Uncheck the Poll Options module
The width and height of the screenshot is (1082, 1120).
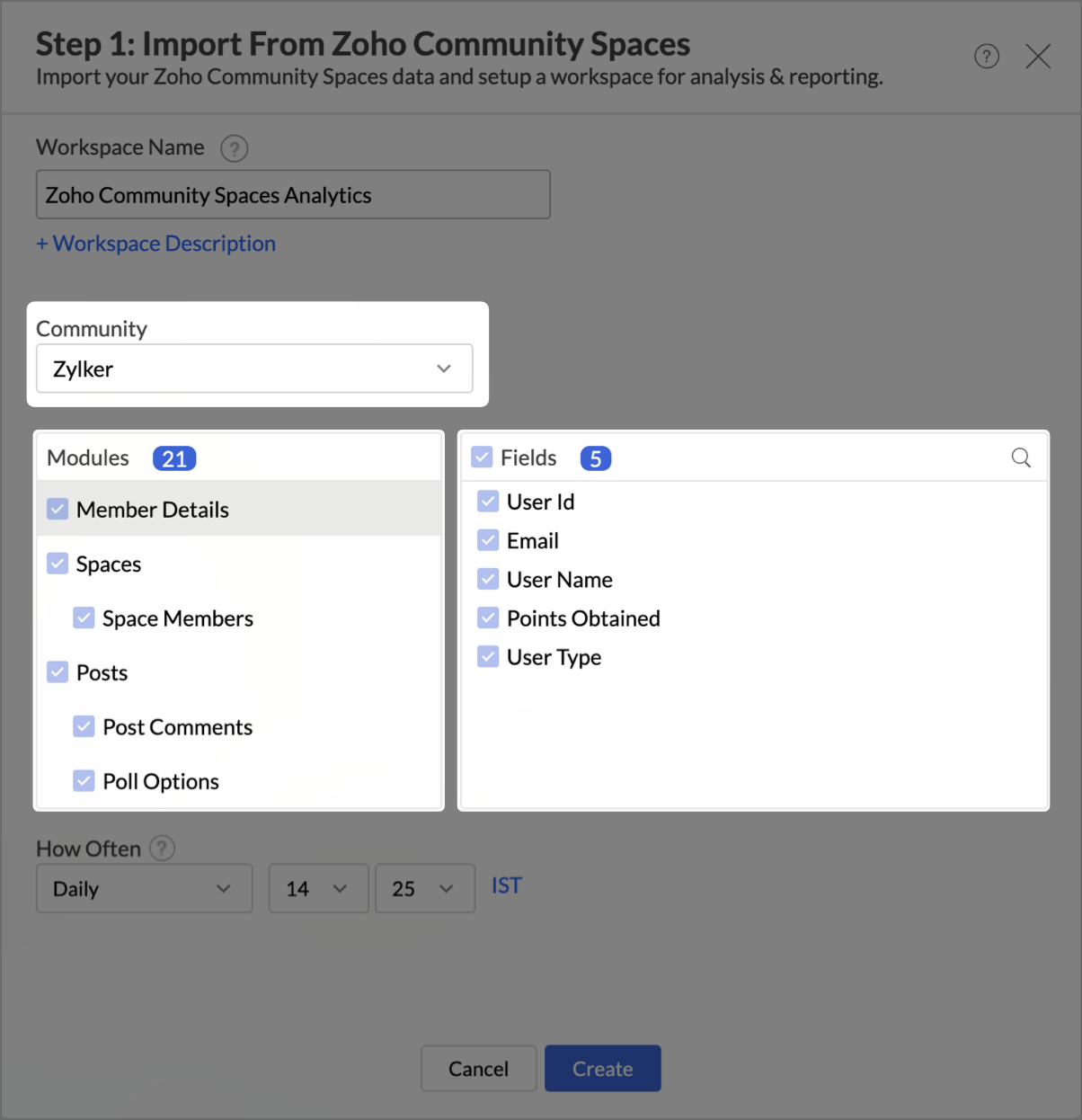point(84,781)
